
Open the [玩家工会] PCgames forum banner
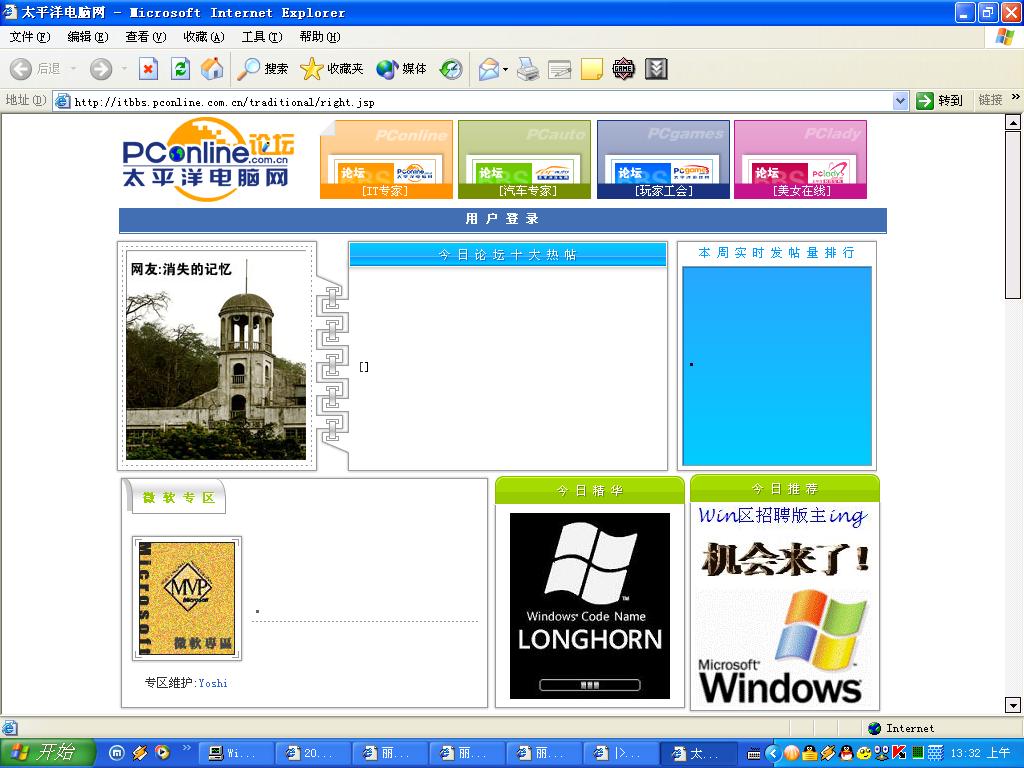663,159
